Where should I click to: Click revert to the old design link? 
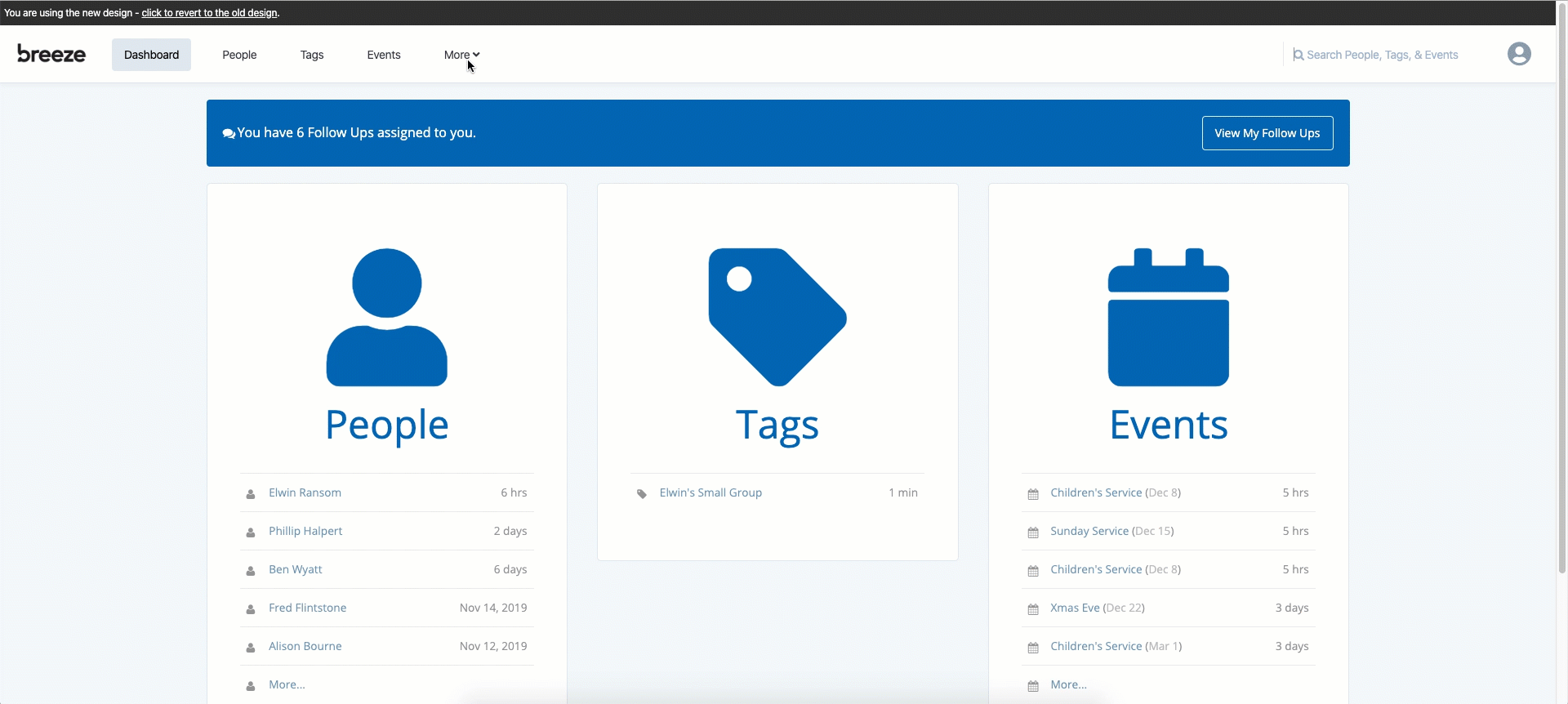[210, 13]
